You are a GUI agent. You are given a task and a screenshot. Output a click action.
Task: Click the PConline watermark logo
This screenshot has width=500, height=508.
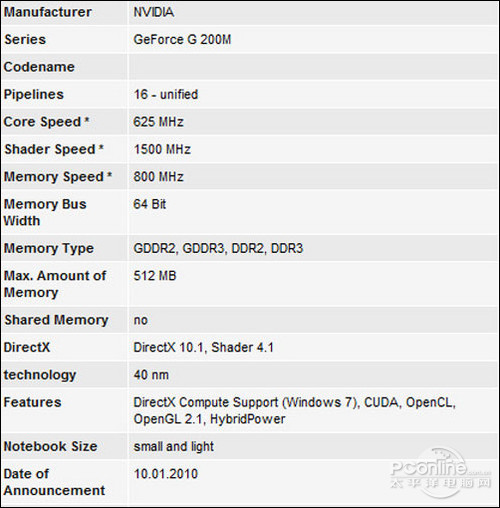click(x=441, y=474)
